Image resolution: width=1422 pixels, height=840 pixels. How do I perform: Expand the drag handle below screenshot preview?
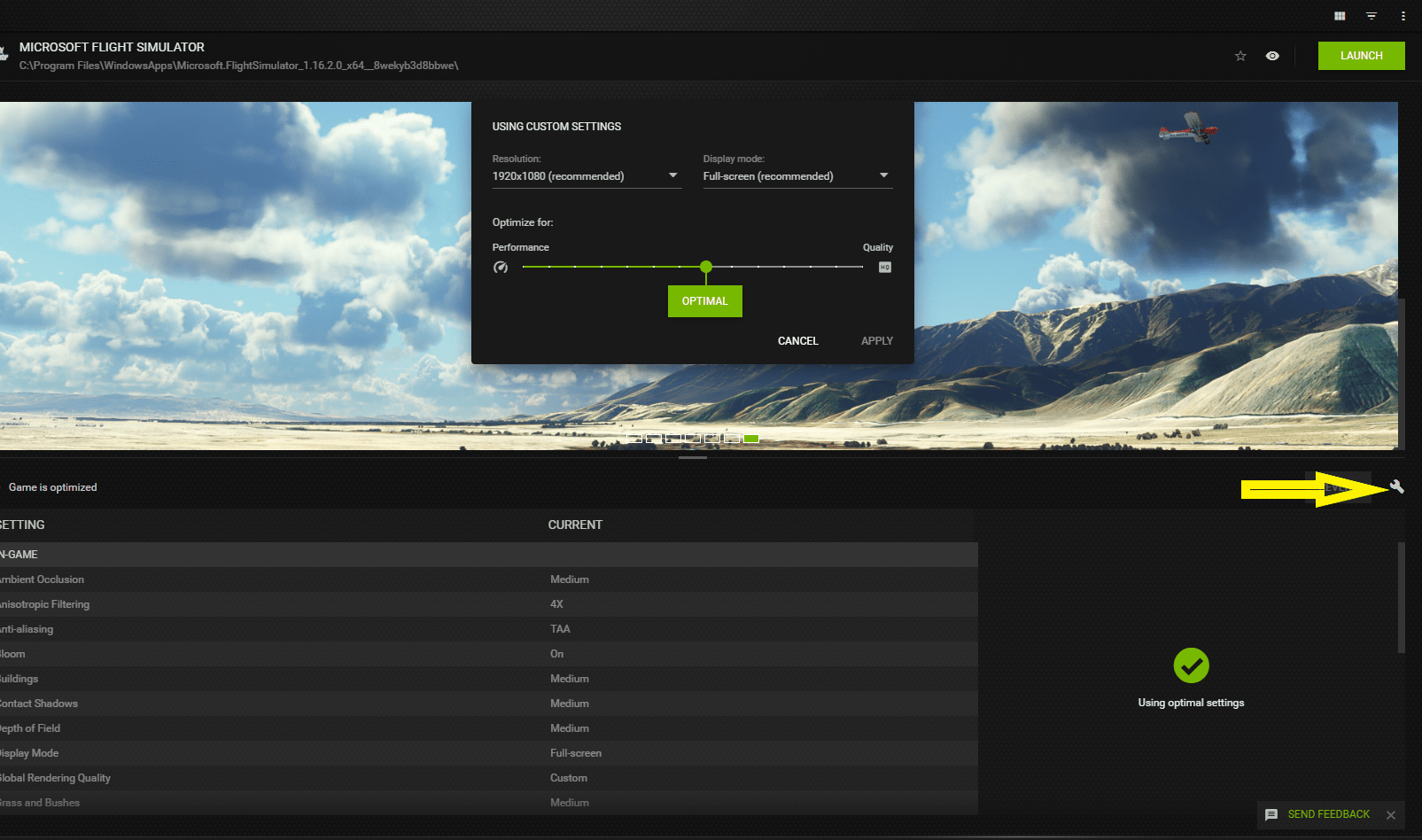[x=693, y=459]
